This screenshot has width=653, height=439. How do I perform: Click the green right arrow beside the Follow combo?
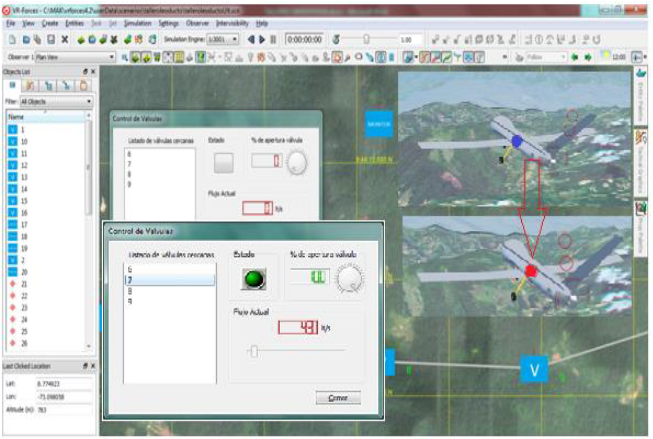(x=588, y=57)
